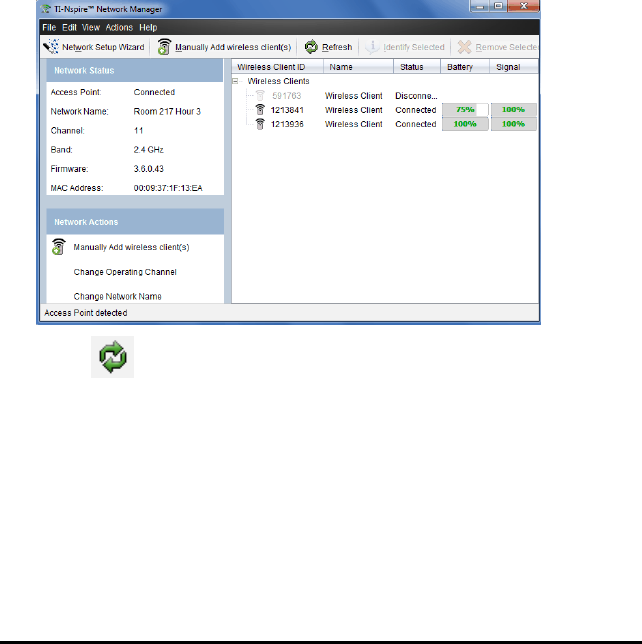Click the Identify Selected info icon
Image resolution: width=642 pixels, height=644 pixels.
click(x=372, y=47)
